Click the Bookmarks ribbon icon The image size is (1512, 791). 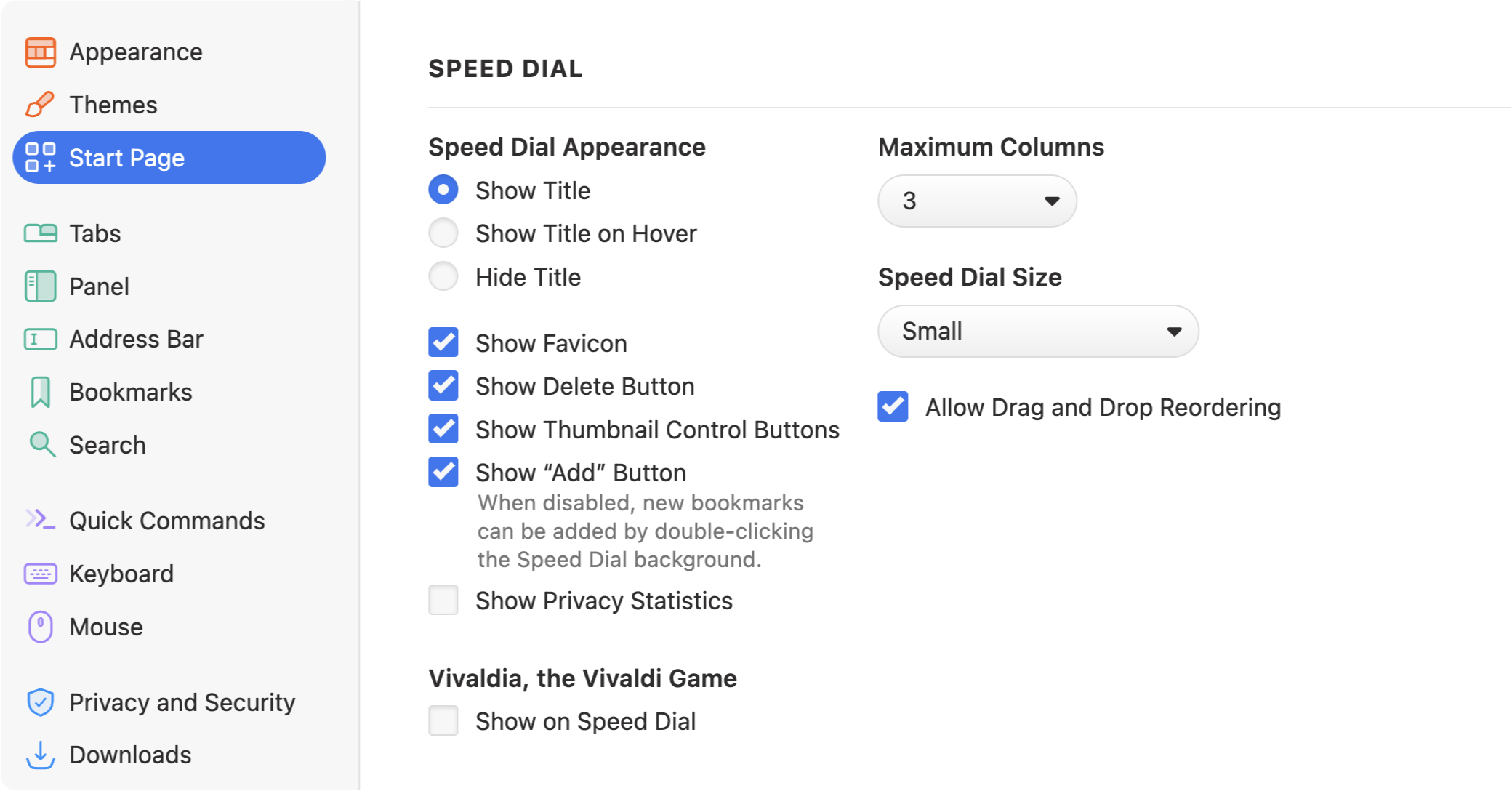point(40,392)
